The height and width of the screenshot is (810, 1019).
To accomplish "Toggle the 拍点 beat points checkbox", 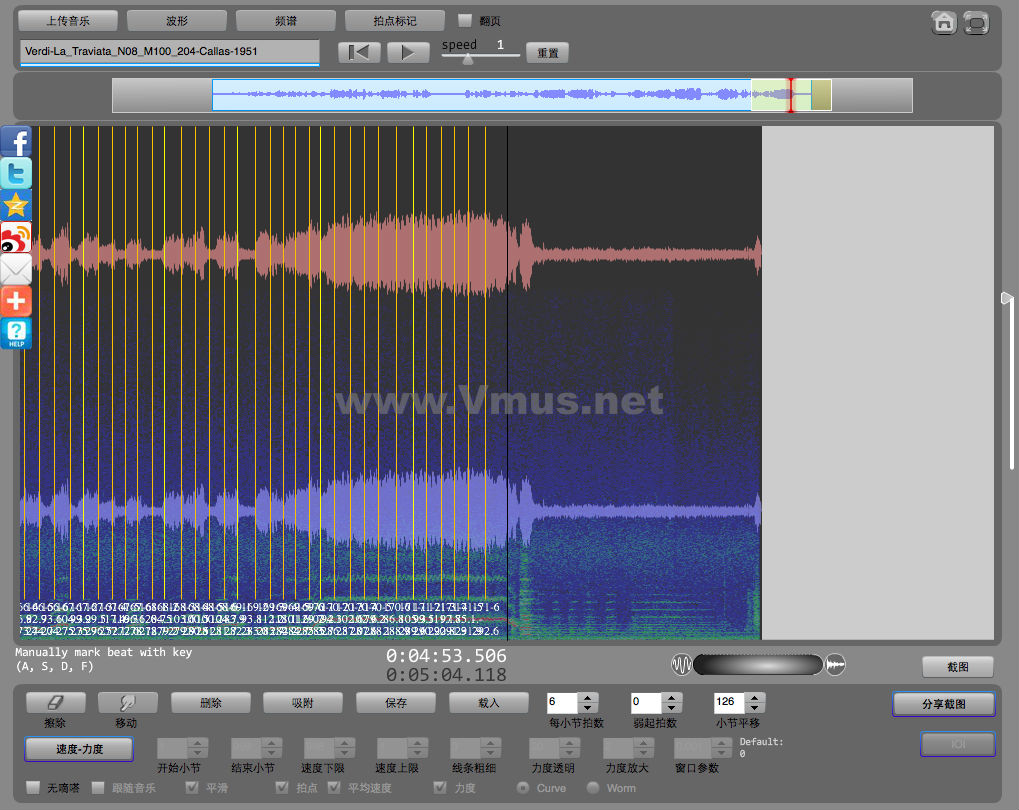I will [x=282, y=788].
